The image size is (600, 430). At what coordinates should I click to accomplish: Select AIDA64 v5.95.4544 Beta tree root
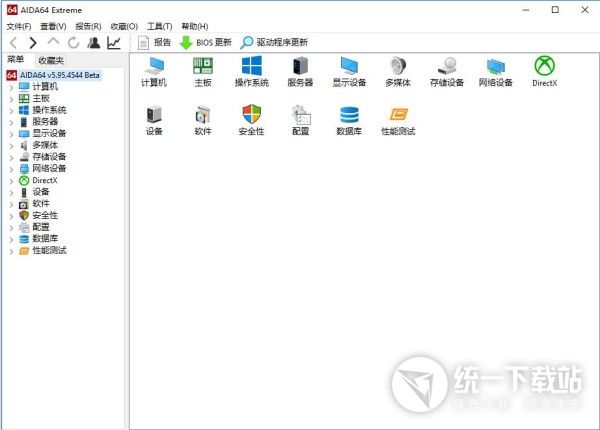(60, 75)
